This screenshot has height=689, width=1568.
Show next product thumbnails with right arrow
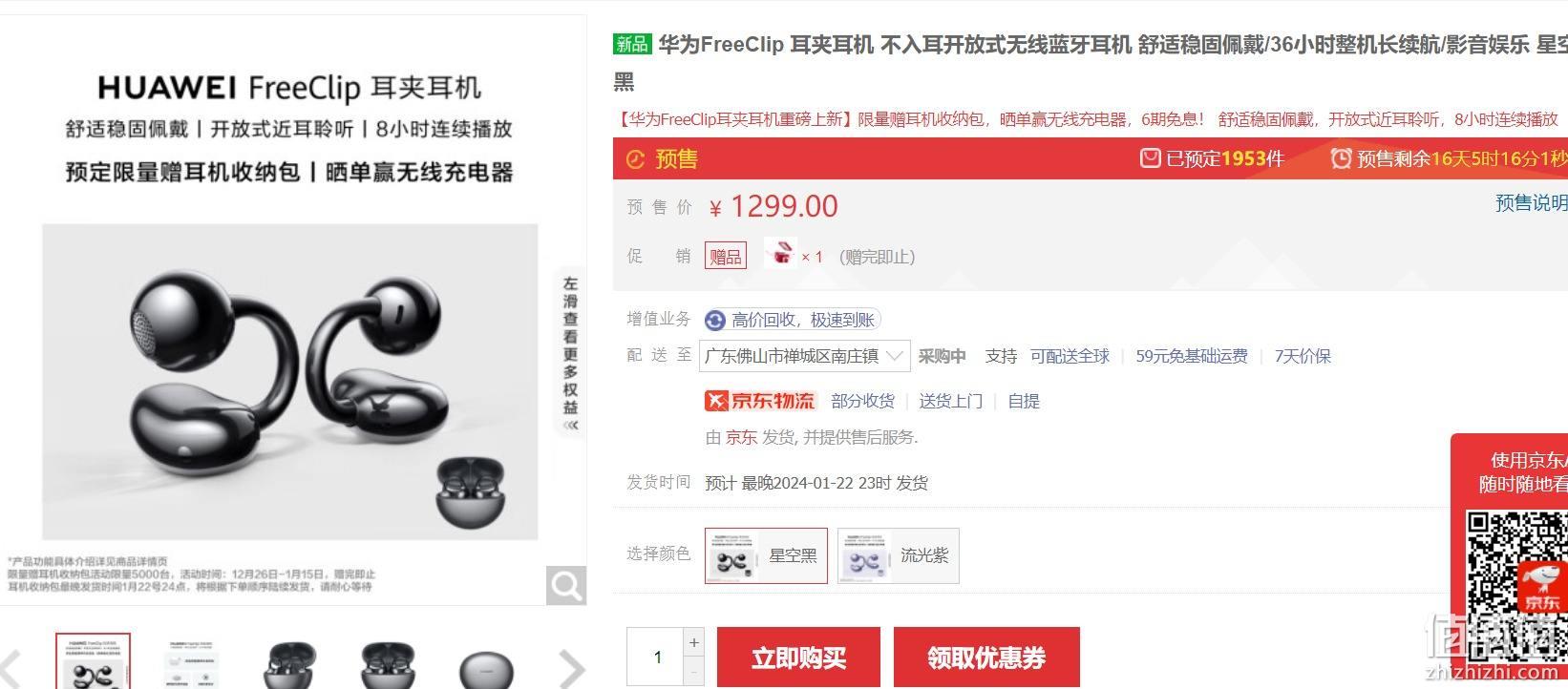tap(571, 668)
